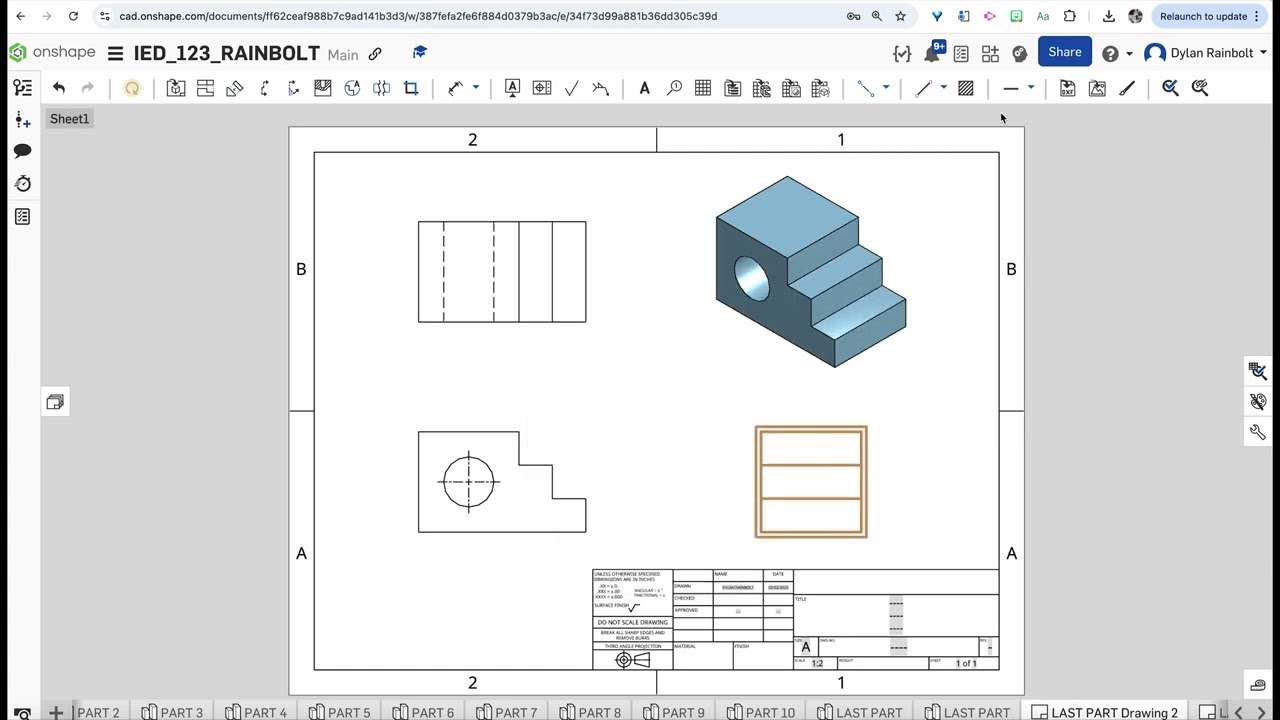Select the shaded isometric view
1280x720 pixels.
point(811,272)
